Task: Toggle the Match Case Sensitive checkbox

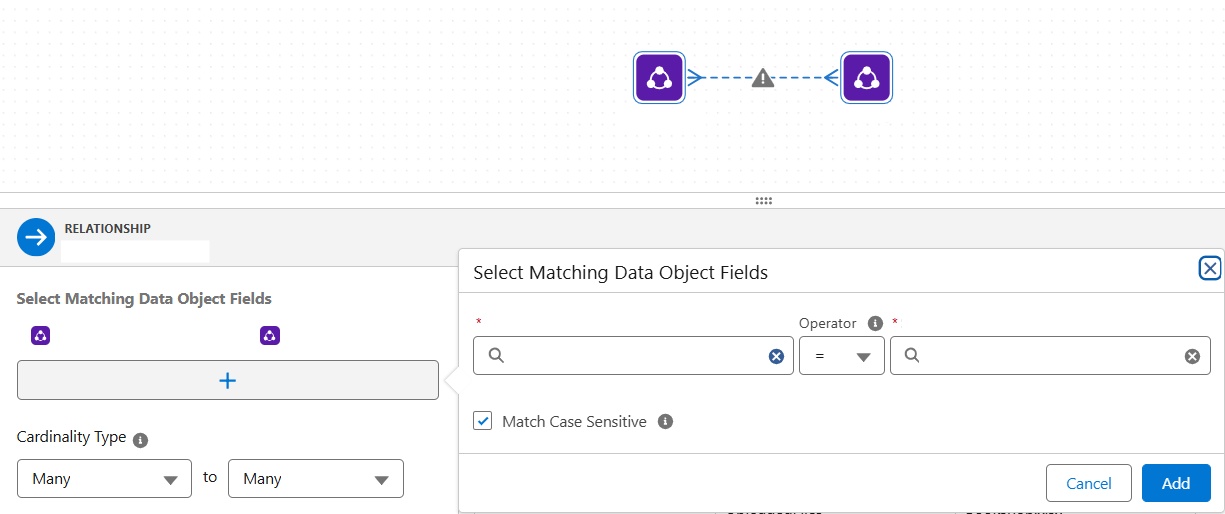Action: [483, 421]
